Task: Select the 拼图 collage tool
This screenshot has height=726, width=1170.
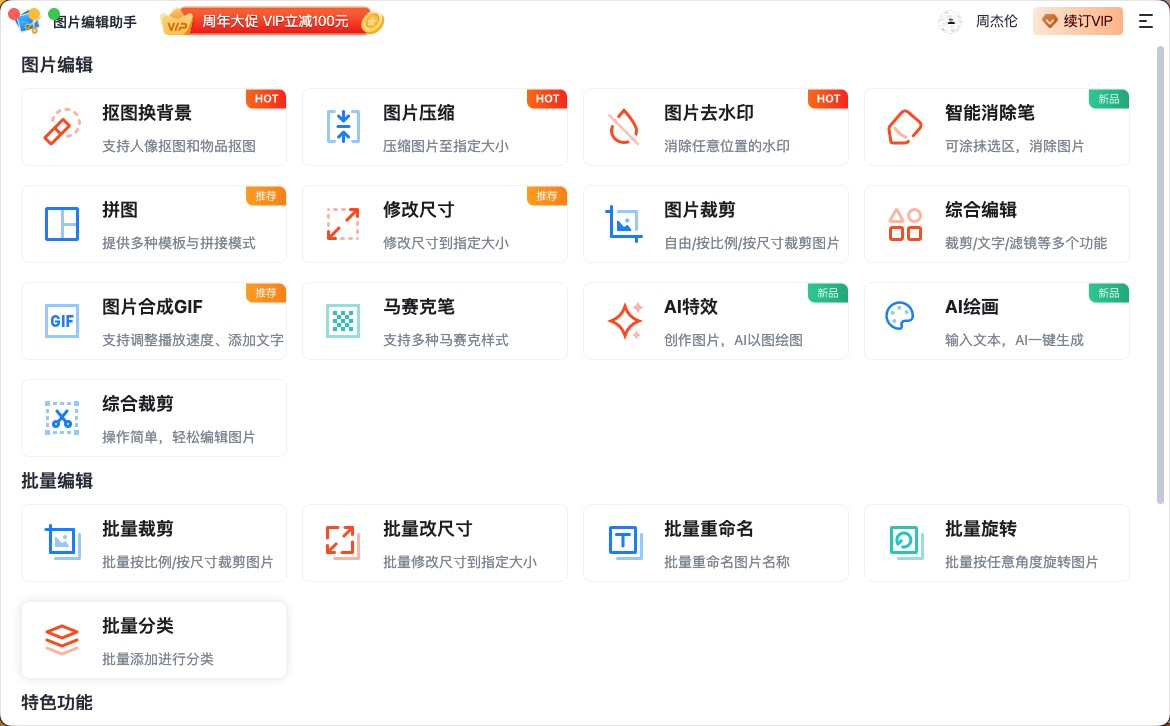Action: (154, 224)
